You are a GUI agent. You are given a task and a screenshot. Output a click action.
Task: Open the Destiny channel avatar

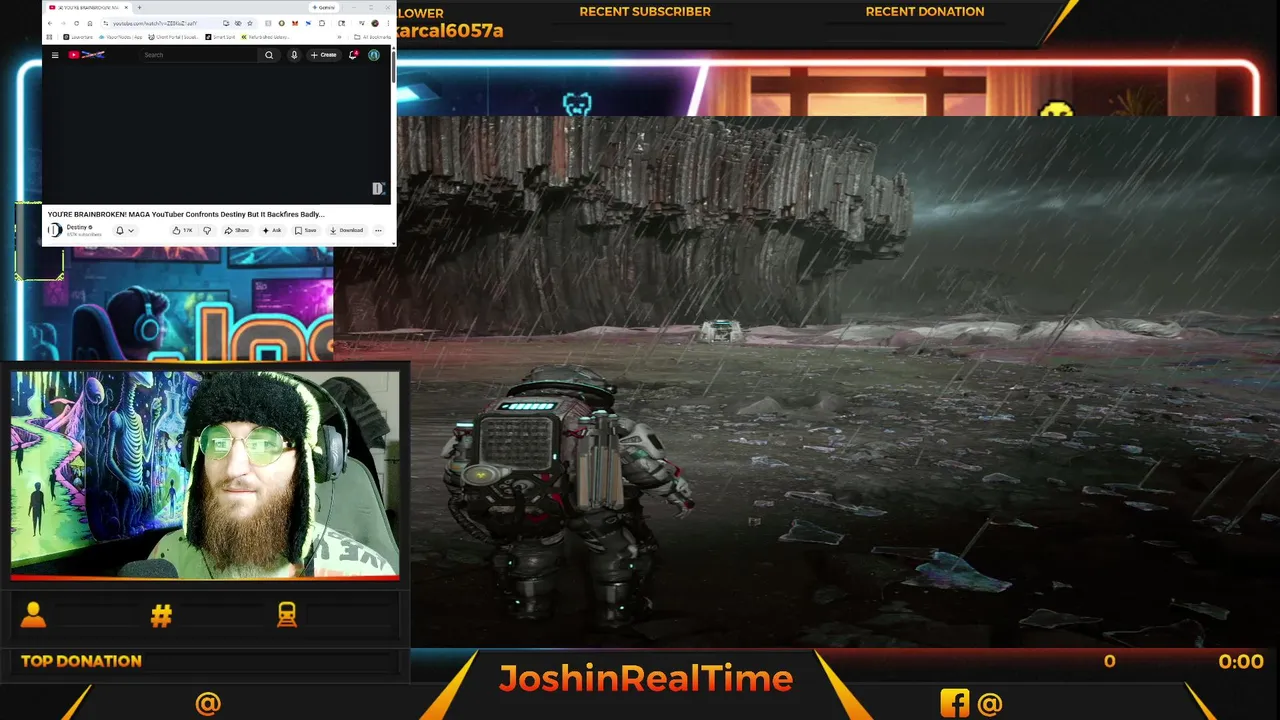coord(55,230)
